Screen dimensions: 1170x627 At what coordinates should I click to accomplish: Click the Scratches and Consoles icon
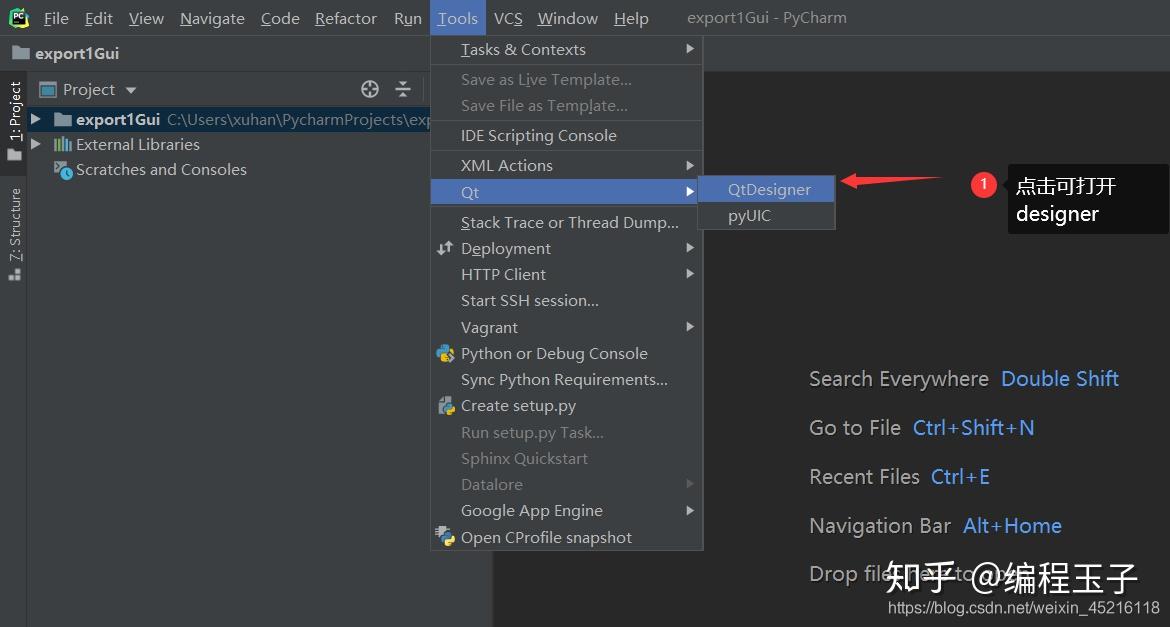point(63,170)
